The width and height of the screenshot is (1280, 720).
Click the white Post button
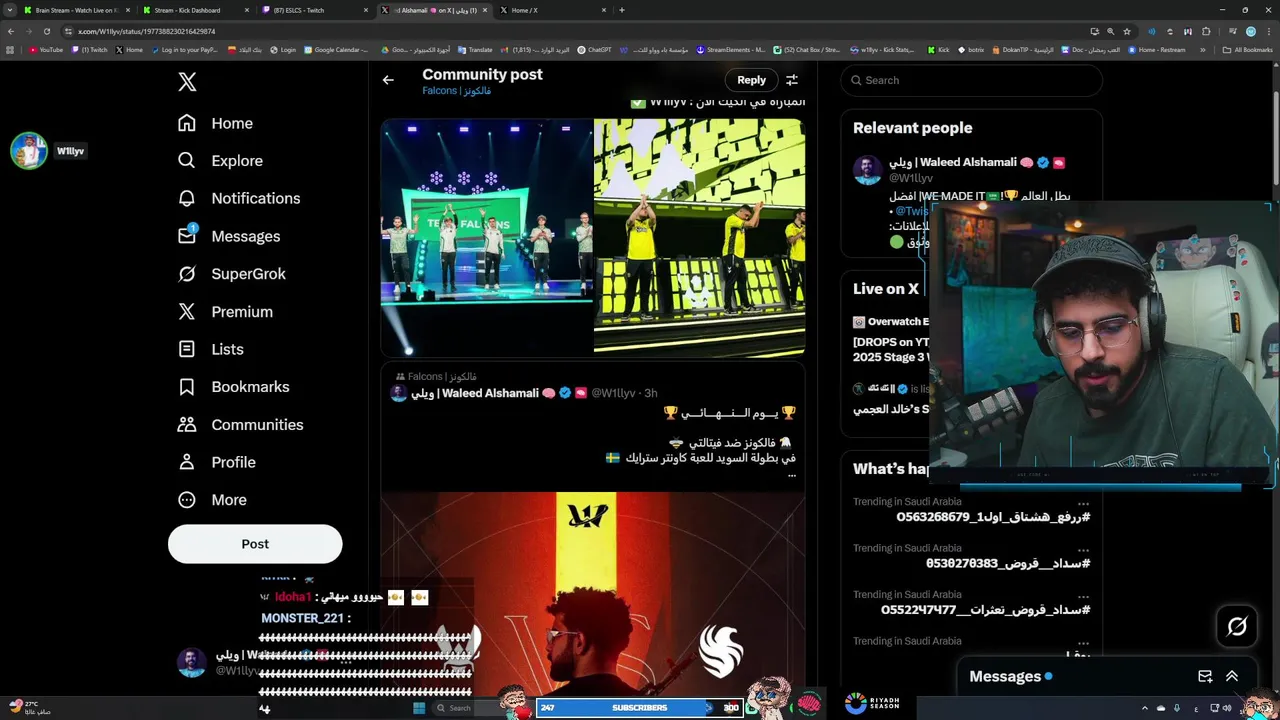[255, 544]
